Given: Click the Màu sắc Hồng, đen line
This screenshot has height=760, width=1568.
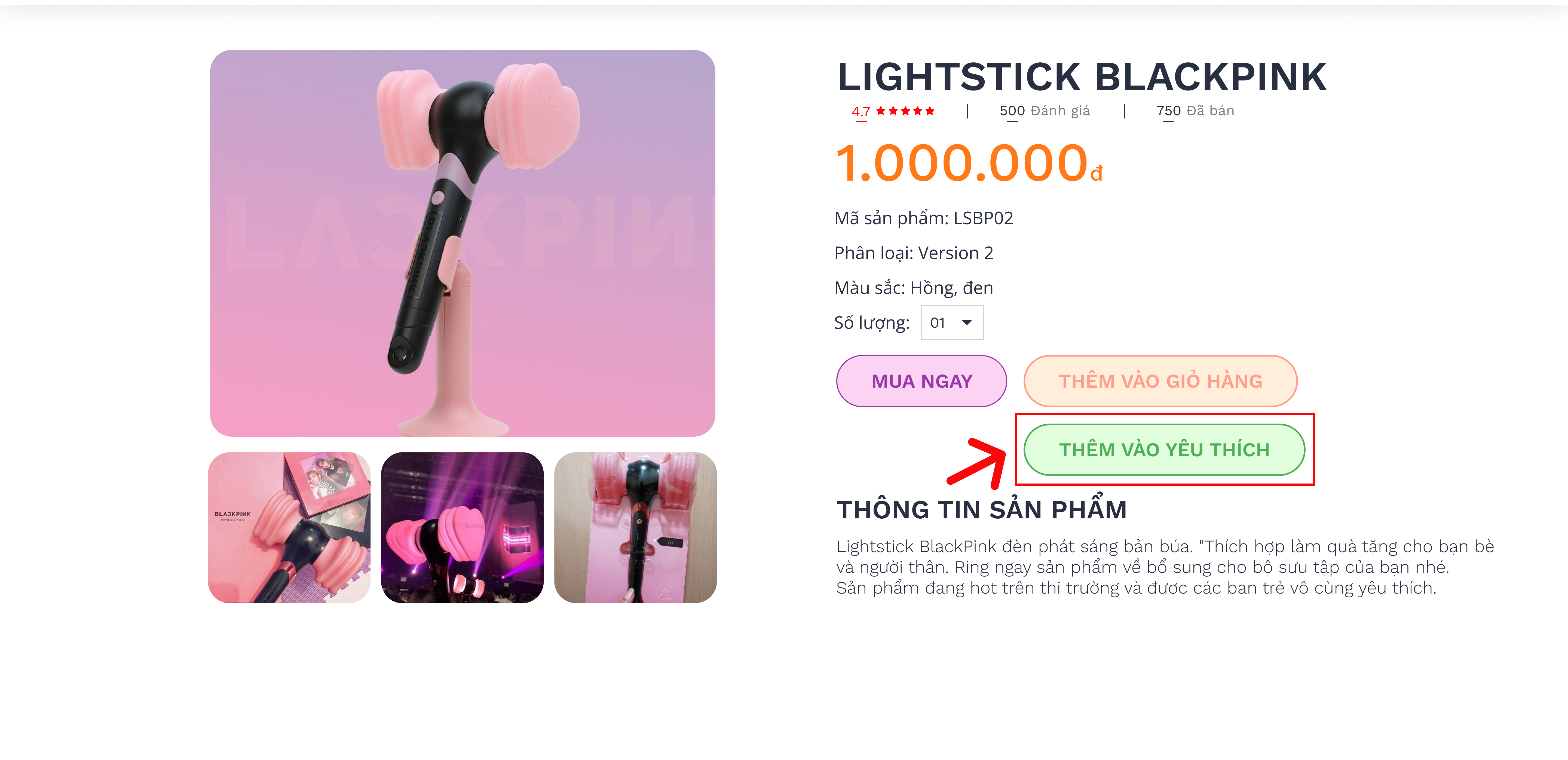Looking at the screenshot, I should point(913,287).
